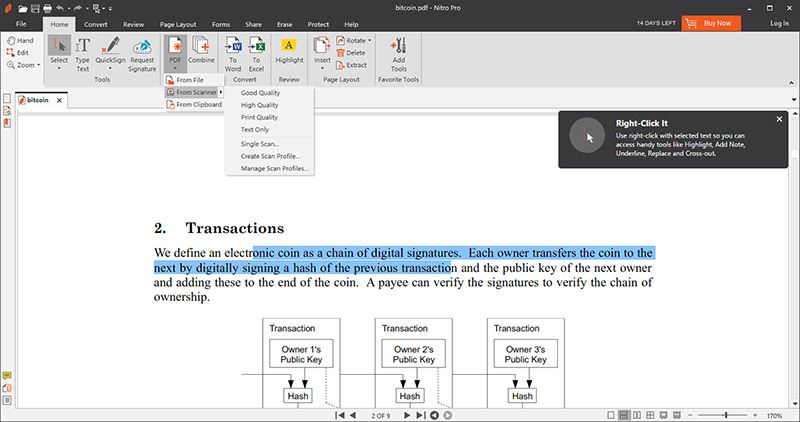Open the QuickSign tool
Viewport: 800px width, 422px height.
[110, 55]
